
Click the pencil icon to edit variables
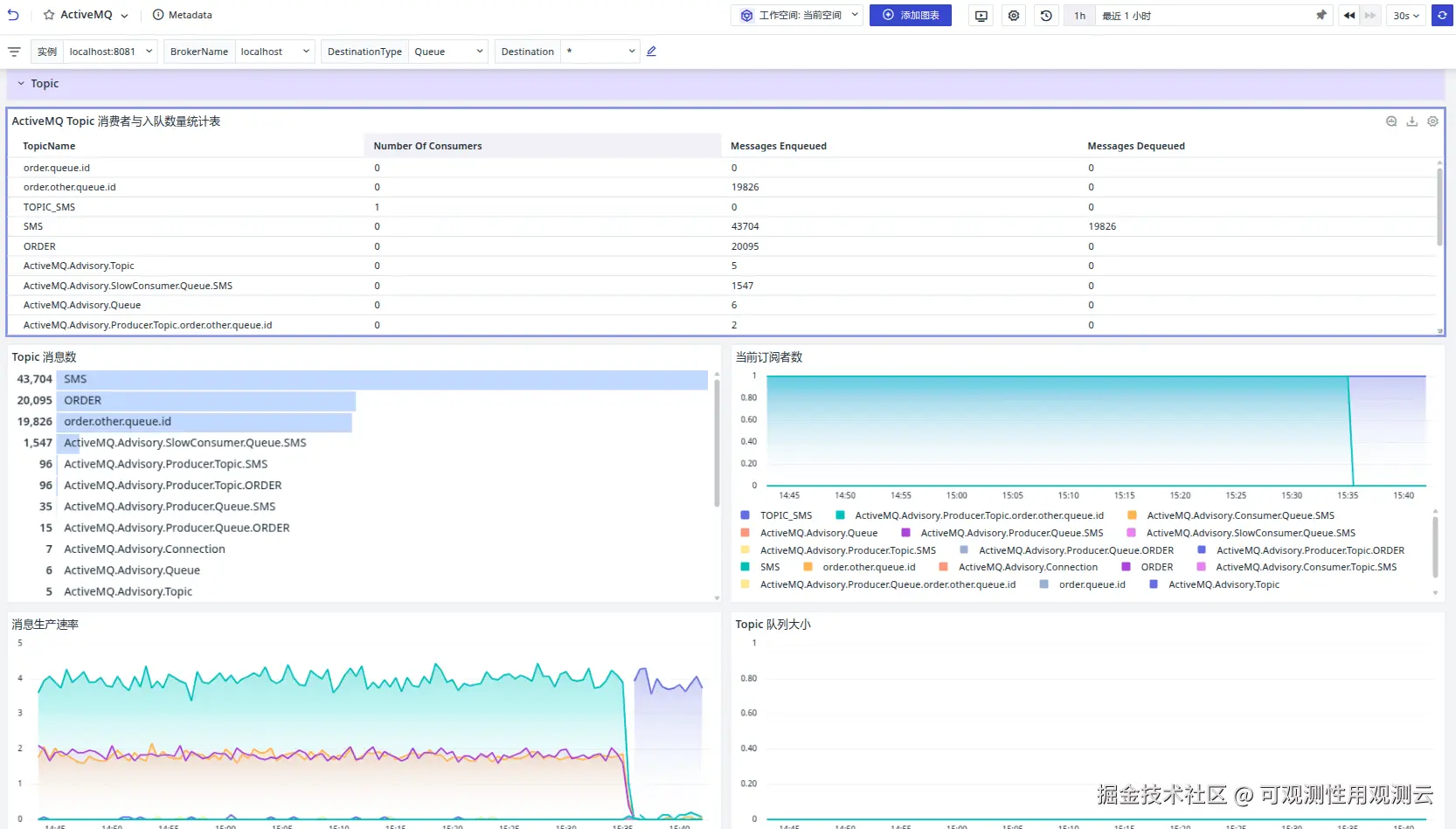coord(651,52)
